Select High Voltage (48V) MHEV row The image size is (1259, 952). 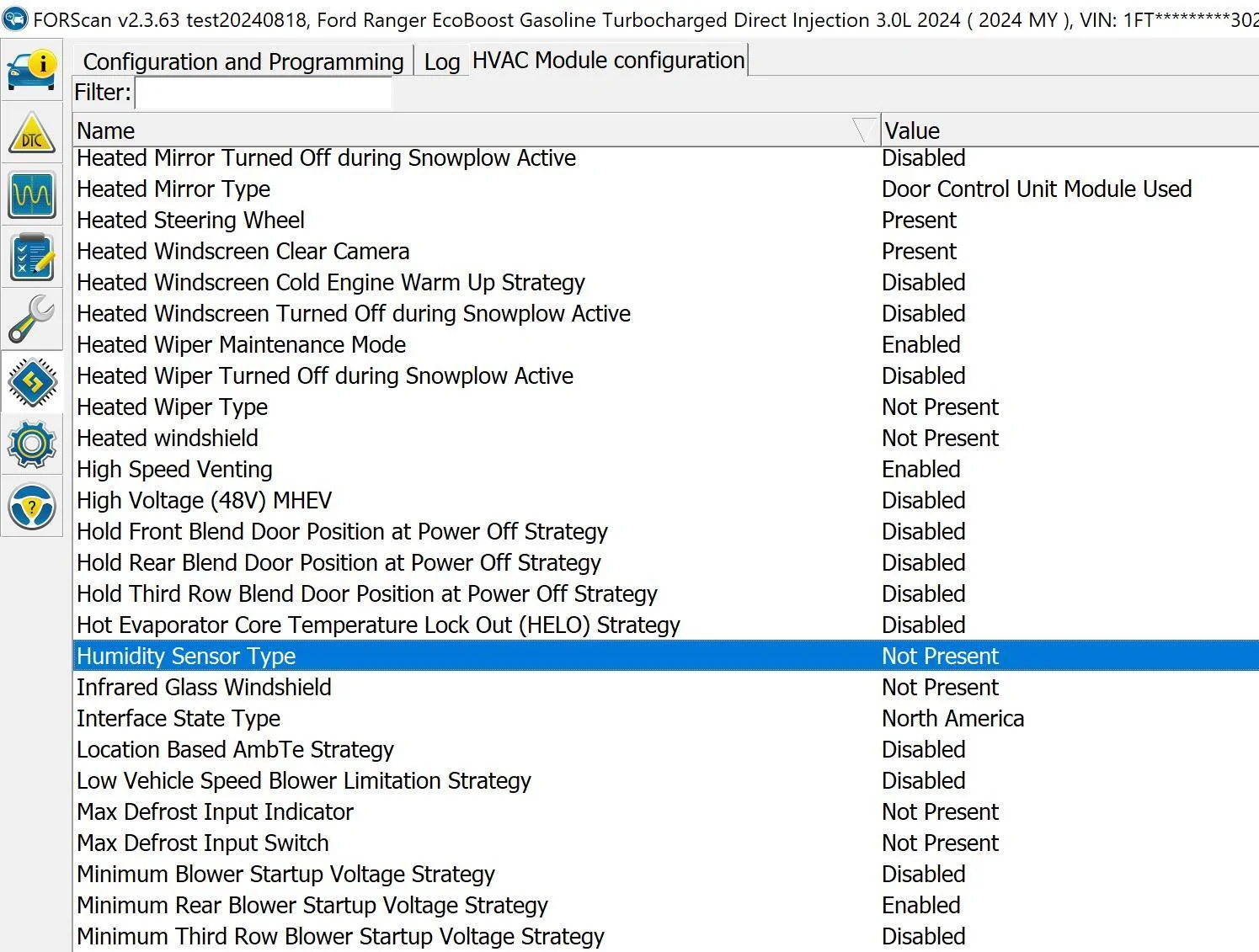tap(666, 500)
